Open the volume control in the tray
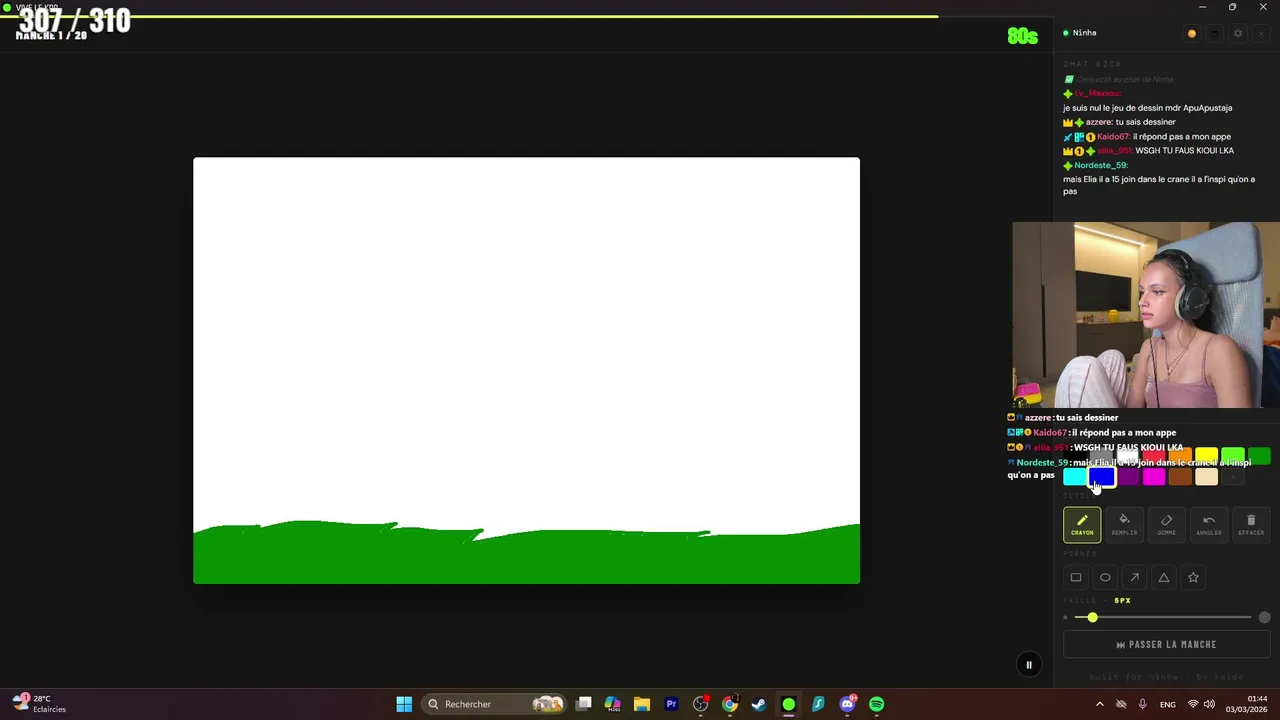Screen dimensions: 1280x720 pyautogui.click(x=1209, y=704)
